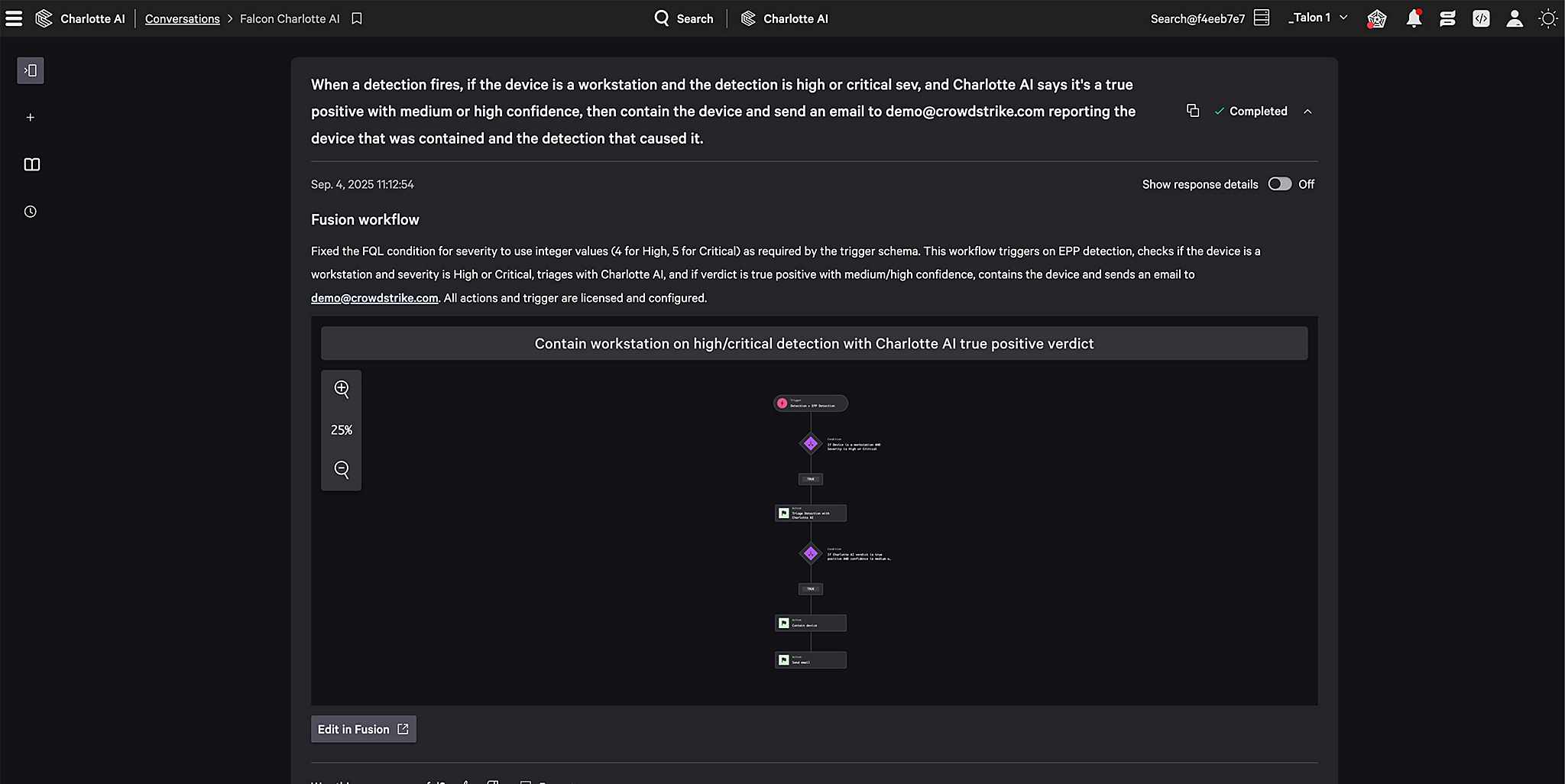Open conversation history clock icon
Screen dimensions: 1565x784
tap(31, 212)
